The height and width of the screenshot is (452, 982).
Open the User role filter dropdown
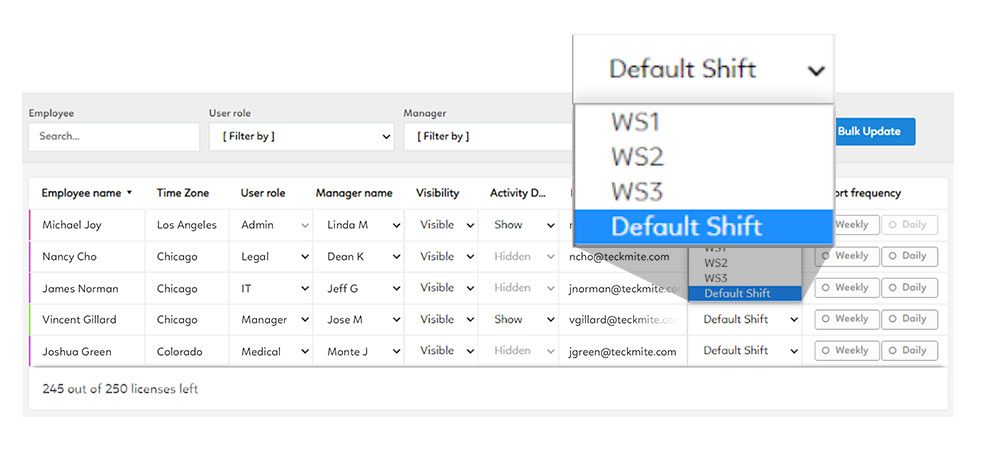tap(301, 136)
